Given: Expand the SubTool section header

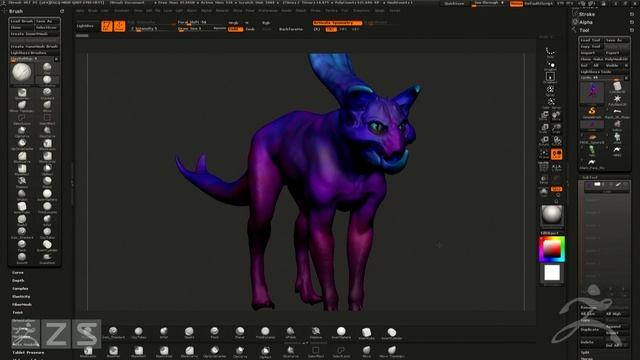Looking at the screenshot, I should click(590, 177).
